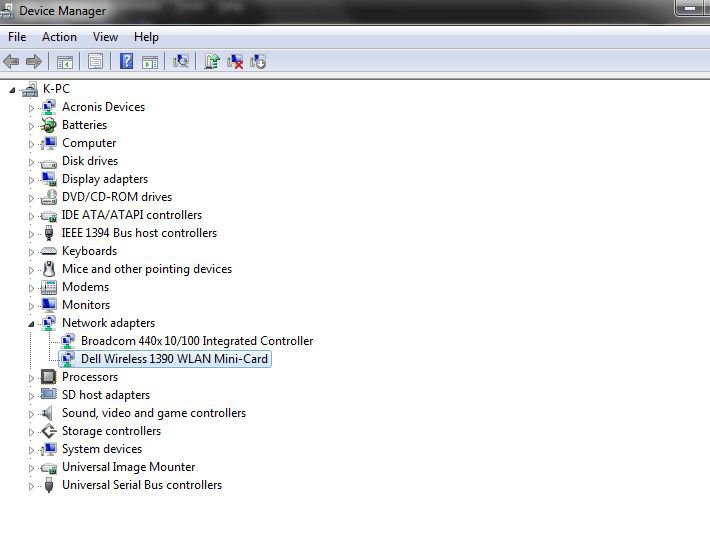710x538 pixels.
Task: Select Broadcom 440x 10/100 Integrated Controller
Action: point(197,341)
